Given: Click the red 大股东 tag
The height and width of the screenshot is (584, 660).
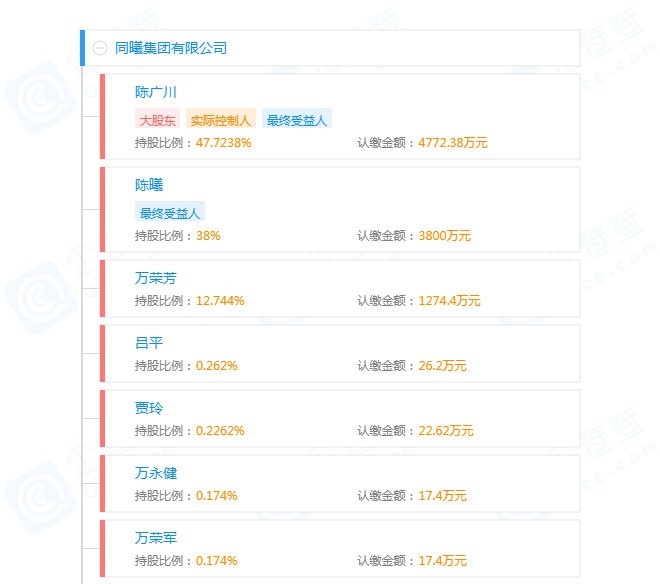Looking at the screenshot, I should [157, 120].
